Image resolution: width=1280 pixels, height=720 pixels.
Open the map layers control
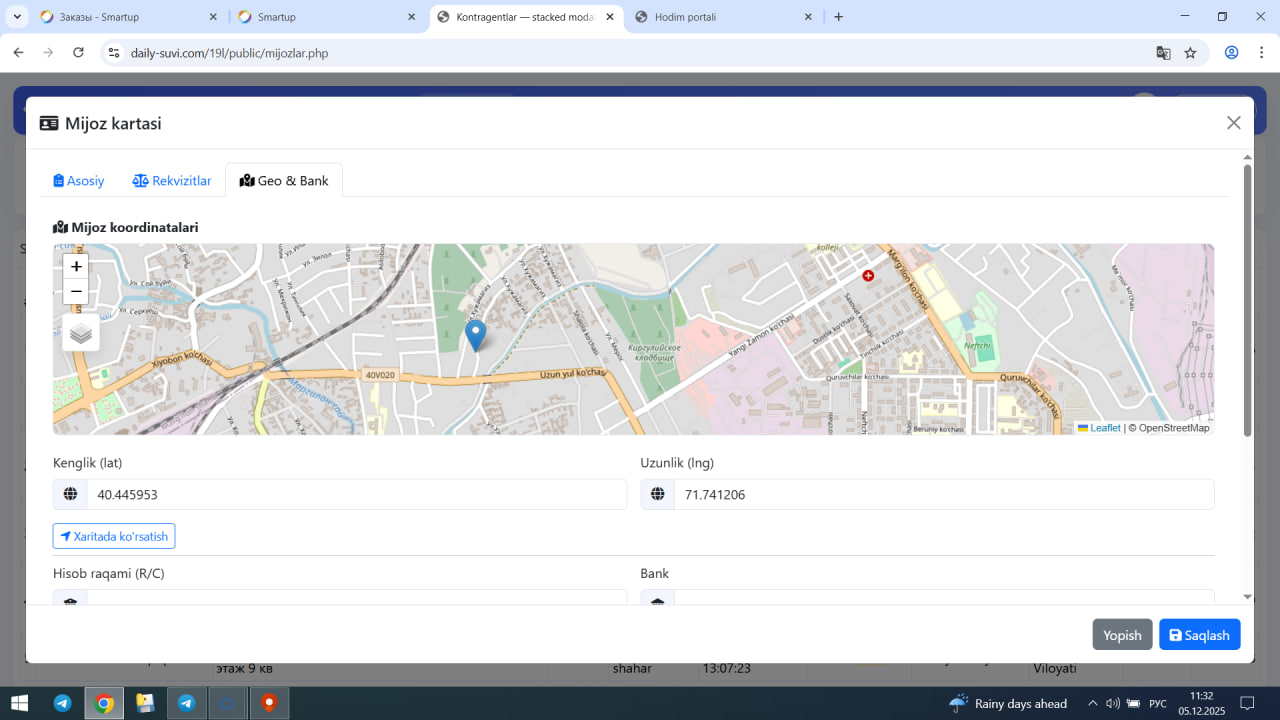[81, 333]
